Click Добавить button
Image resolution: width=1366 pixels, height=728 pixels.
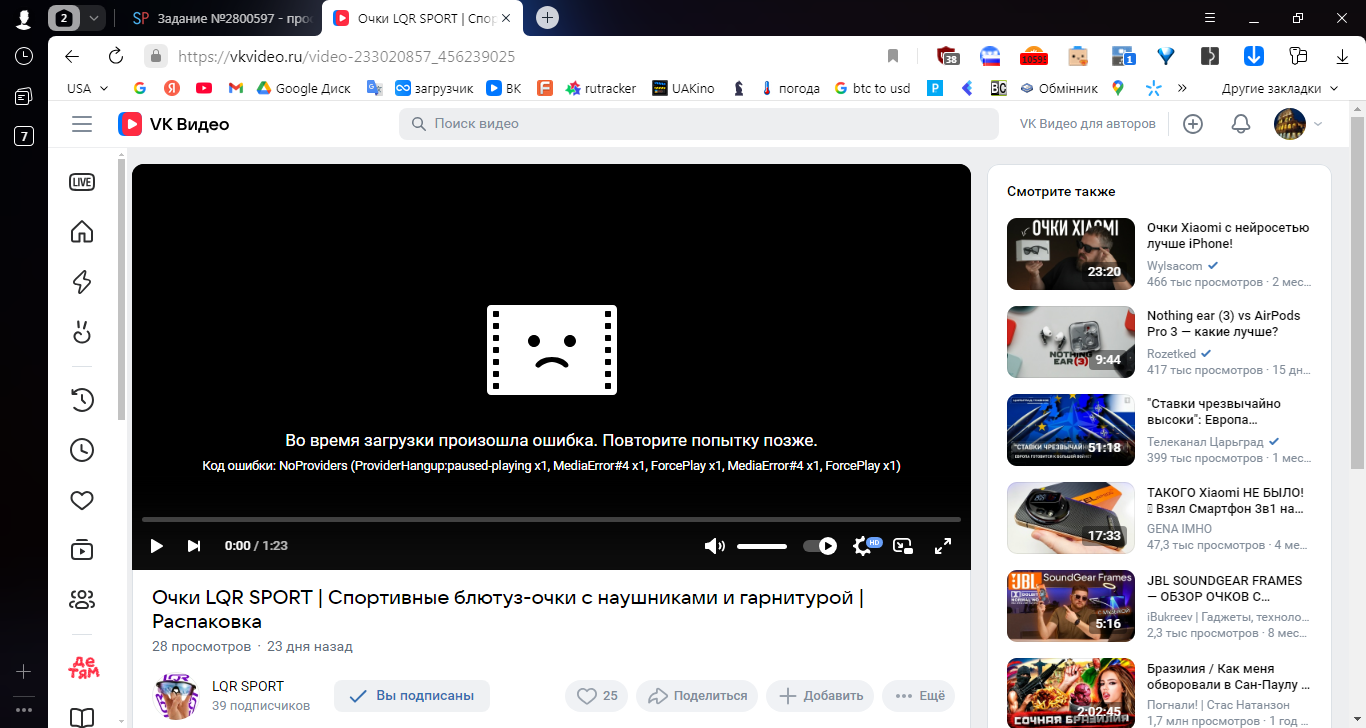[x=820, y=696]
